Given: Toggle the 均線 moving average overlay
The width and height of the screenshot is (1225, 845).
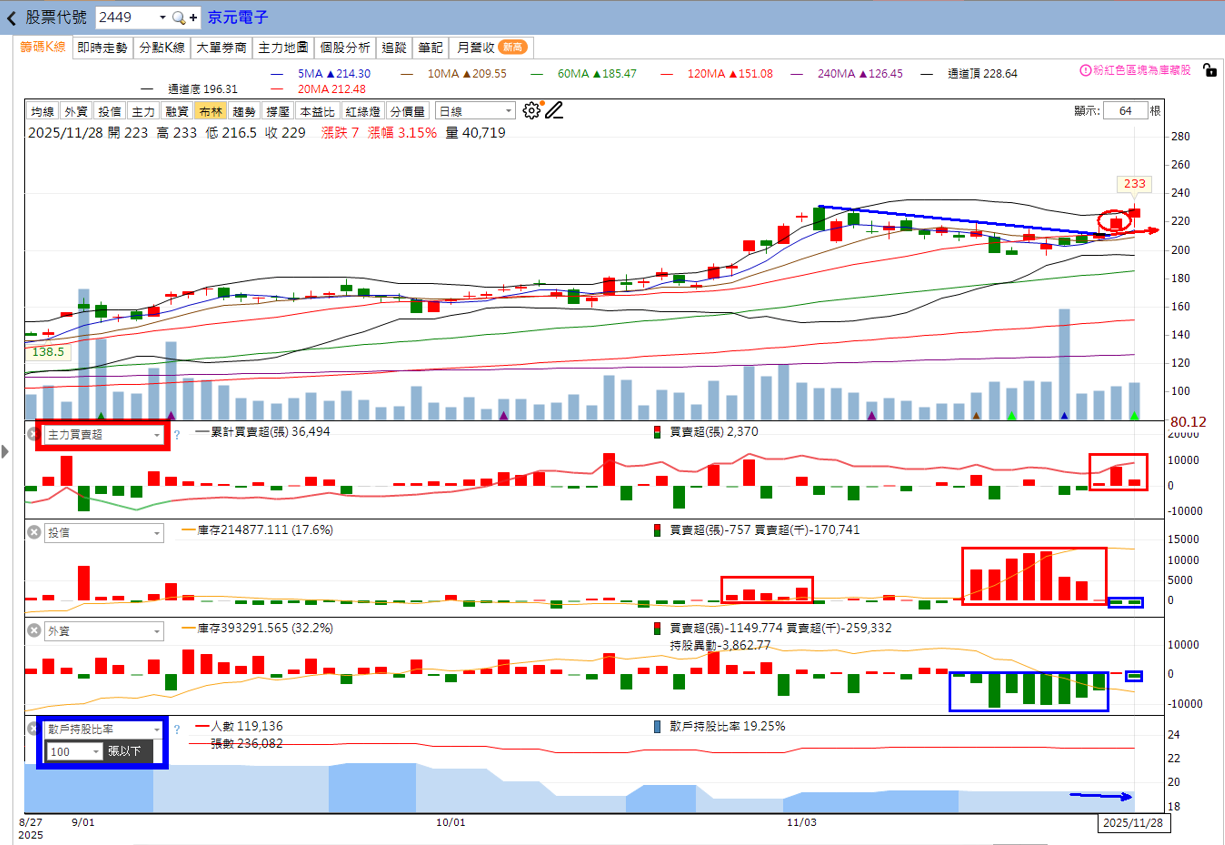Looking at the screenshot, I should pyautogui.click(x=42, y=112).
